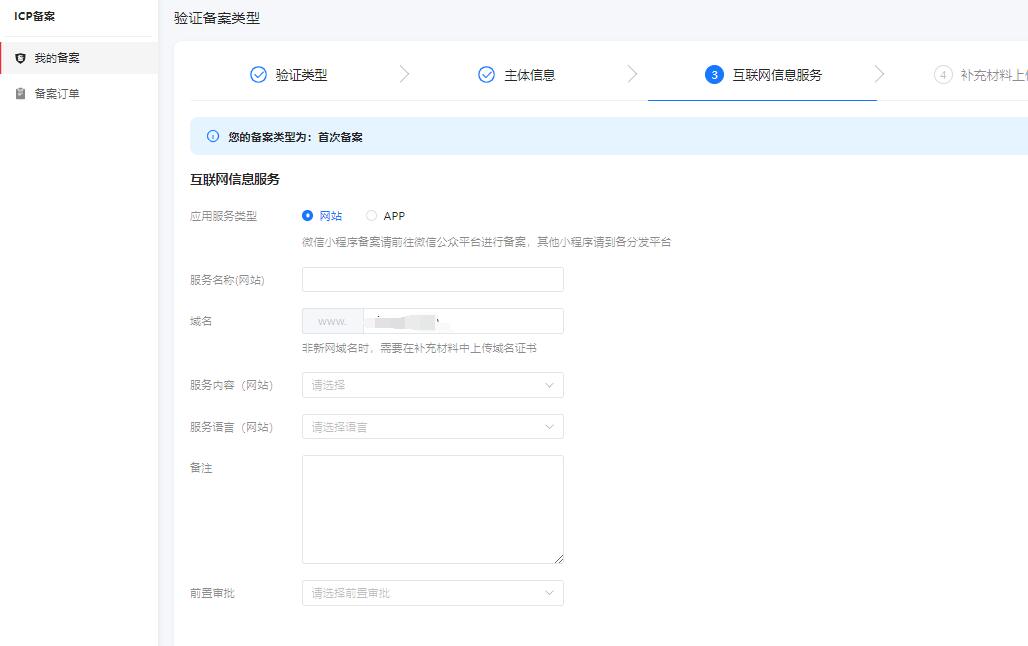The width and height of the screenshot is (1028, 646).
Task: Click the '验证备案类型' page title
Action: click(217, 18)
